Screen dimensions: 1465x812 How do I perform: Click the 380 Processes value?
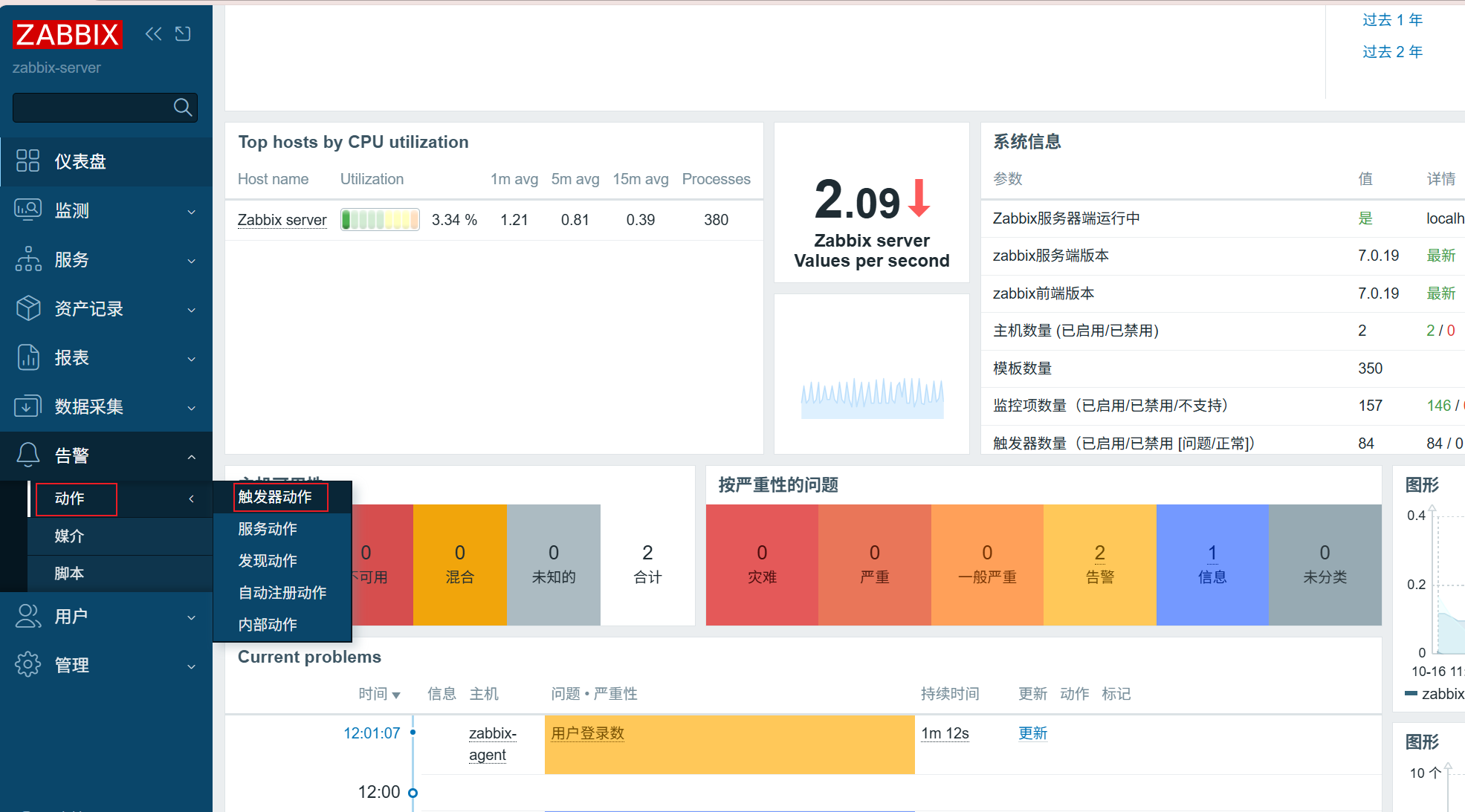717,220
